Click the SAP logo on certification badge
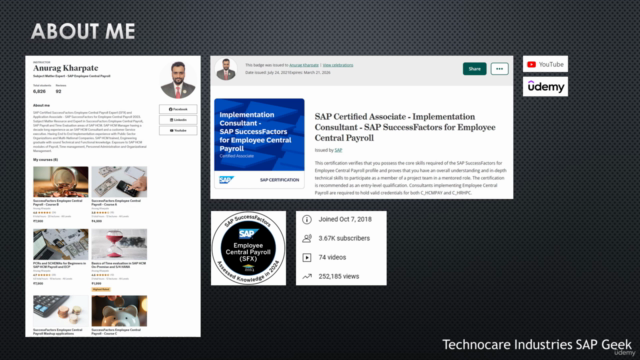Image resolution: width=640 pixels, height=360 pixels. coord(226,180)
